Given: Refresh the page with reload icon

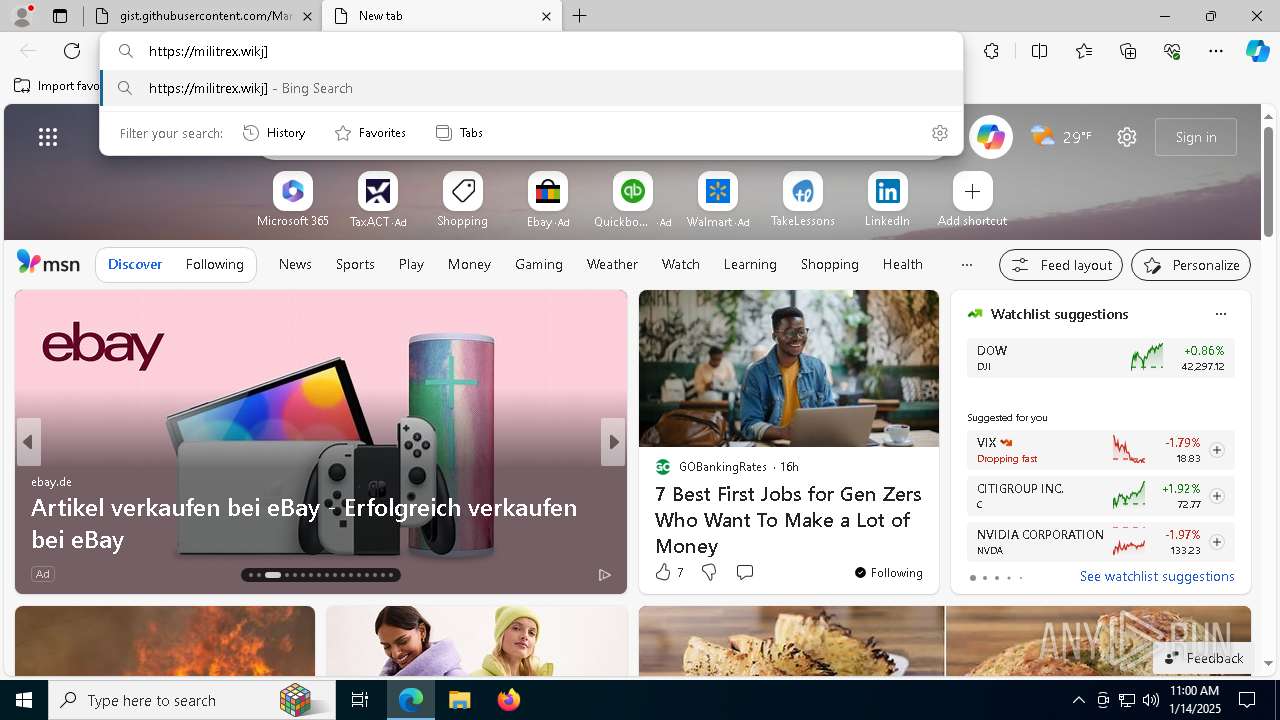Looking at the screenshot, I should [72, 51].
